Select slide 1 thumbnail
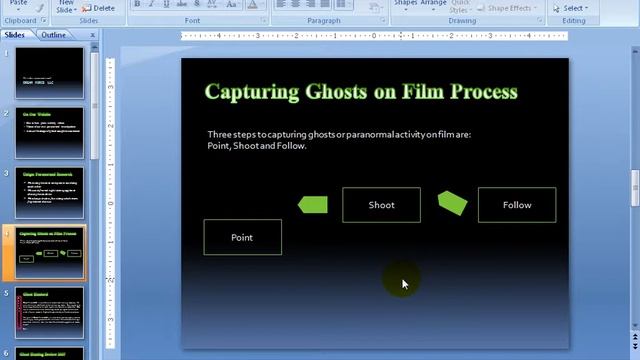This screenshot has height=360, width=640. point(49,73)
